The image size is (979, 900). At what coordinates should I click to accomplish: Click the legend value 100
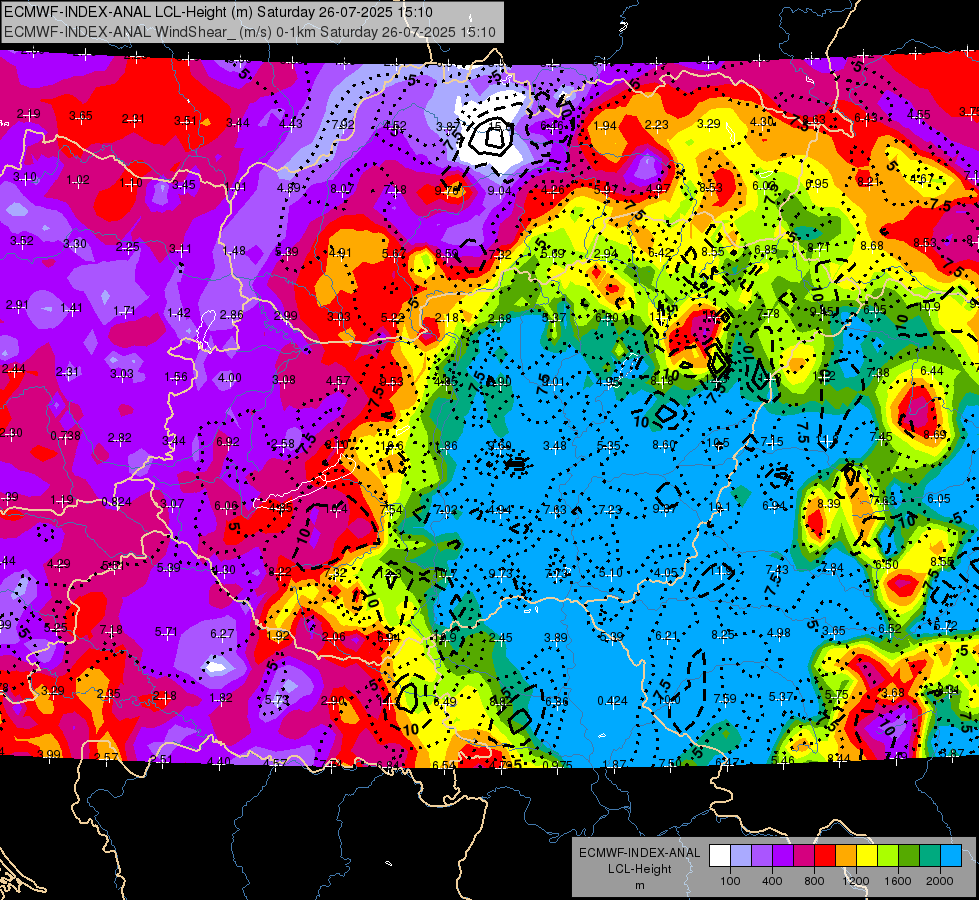[731, 881]
